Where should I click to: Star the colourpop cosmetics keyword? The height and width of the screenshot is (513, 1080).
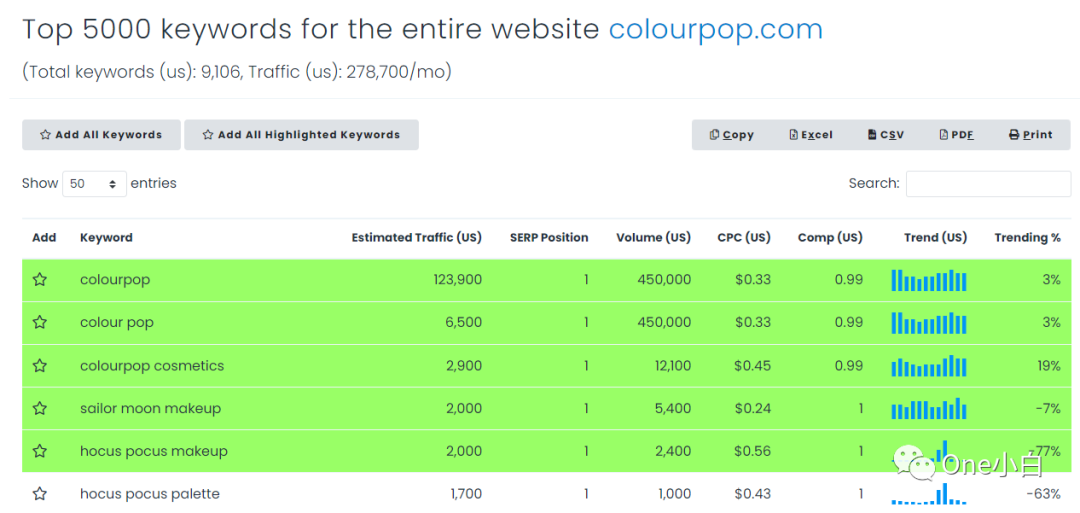40,366
